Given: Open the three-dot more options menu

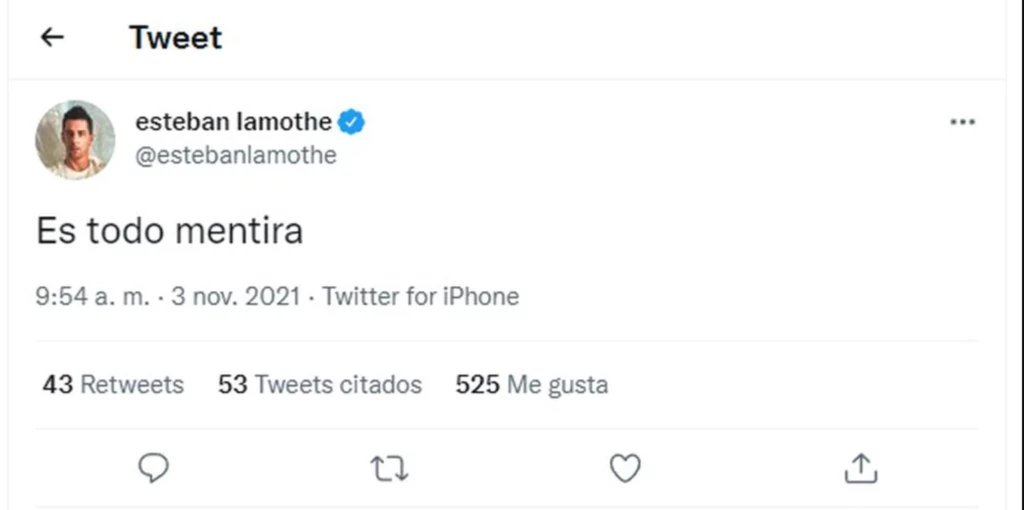Looking at the screenshot, I should [962, 122].
